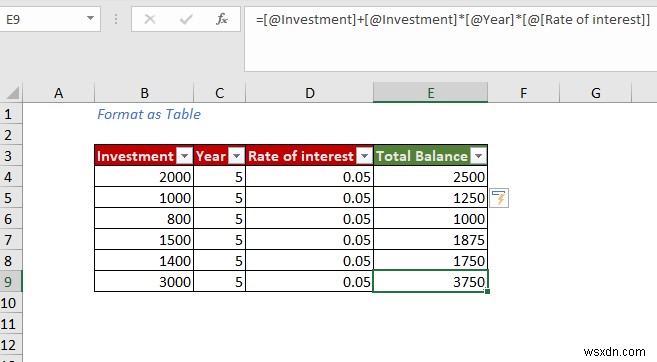Click the Enter checkmark formula bar icon
Image resolution: width=657 pixels, height=362 pixels.
pos(186,19)
